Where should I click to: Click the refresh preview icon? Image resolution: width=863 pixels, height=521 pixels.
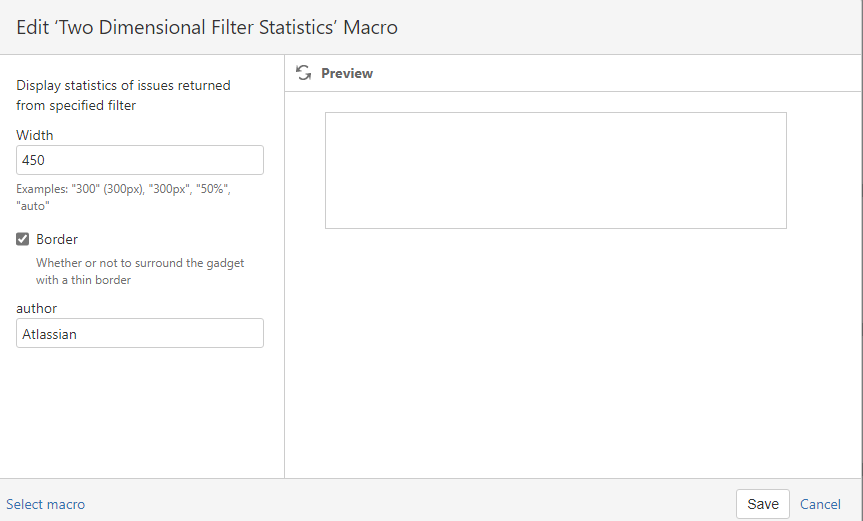click(303, 73)
